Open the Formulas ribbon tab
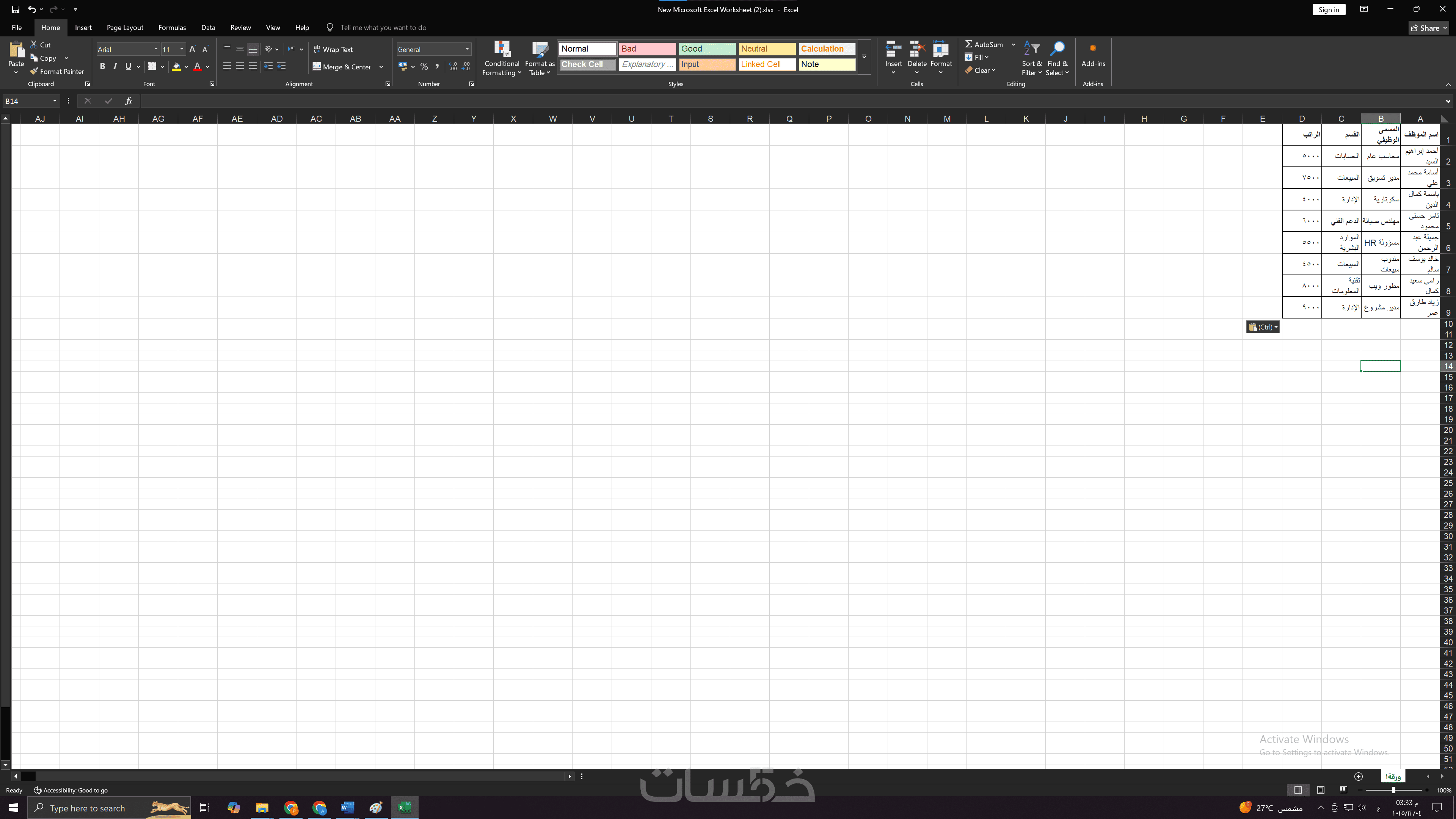 click(172, 27)
